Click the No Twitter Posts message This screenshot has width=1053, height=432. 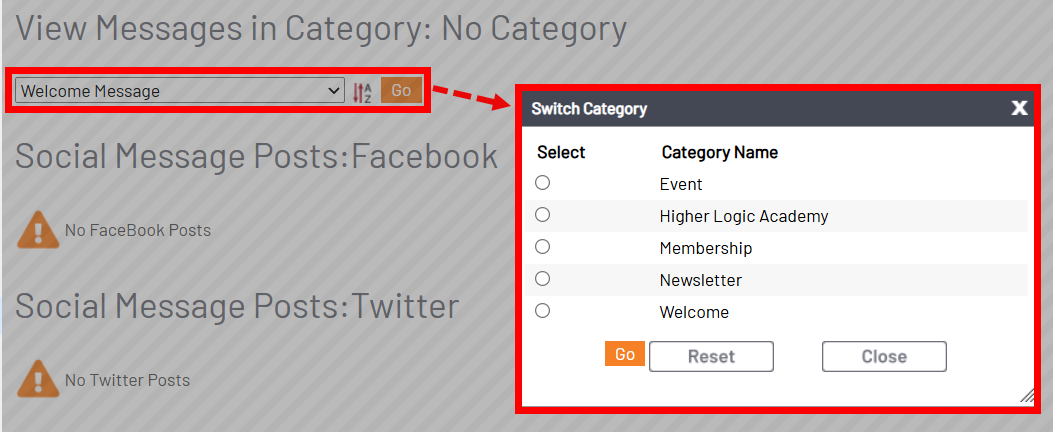click(x=127, y=380)
